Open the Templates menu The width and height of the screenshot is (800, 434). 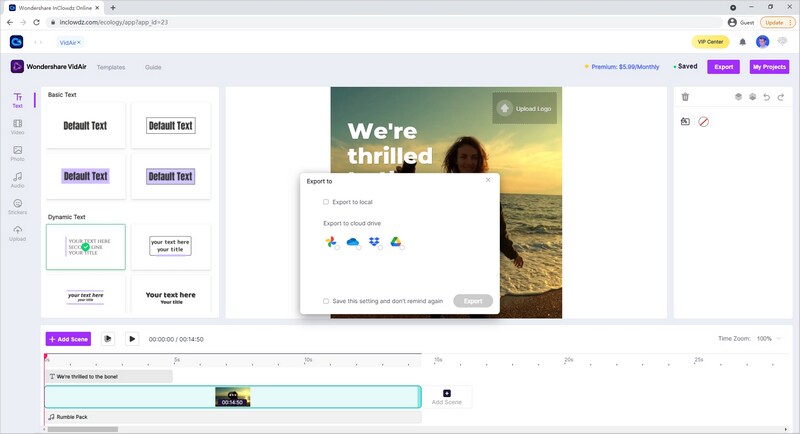click(x=111, y=67)
